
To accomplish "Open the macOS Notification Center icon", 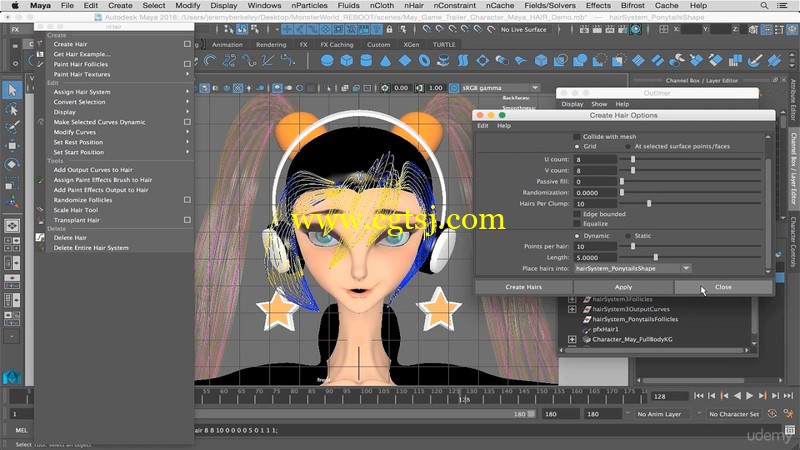I will (x=782, y=6).
